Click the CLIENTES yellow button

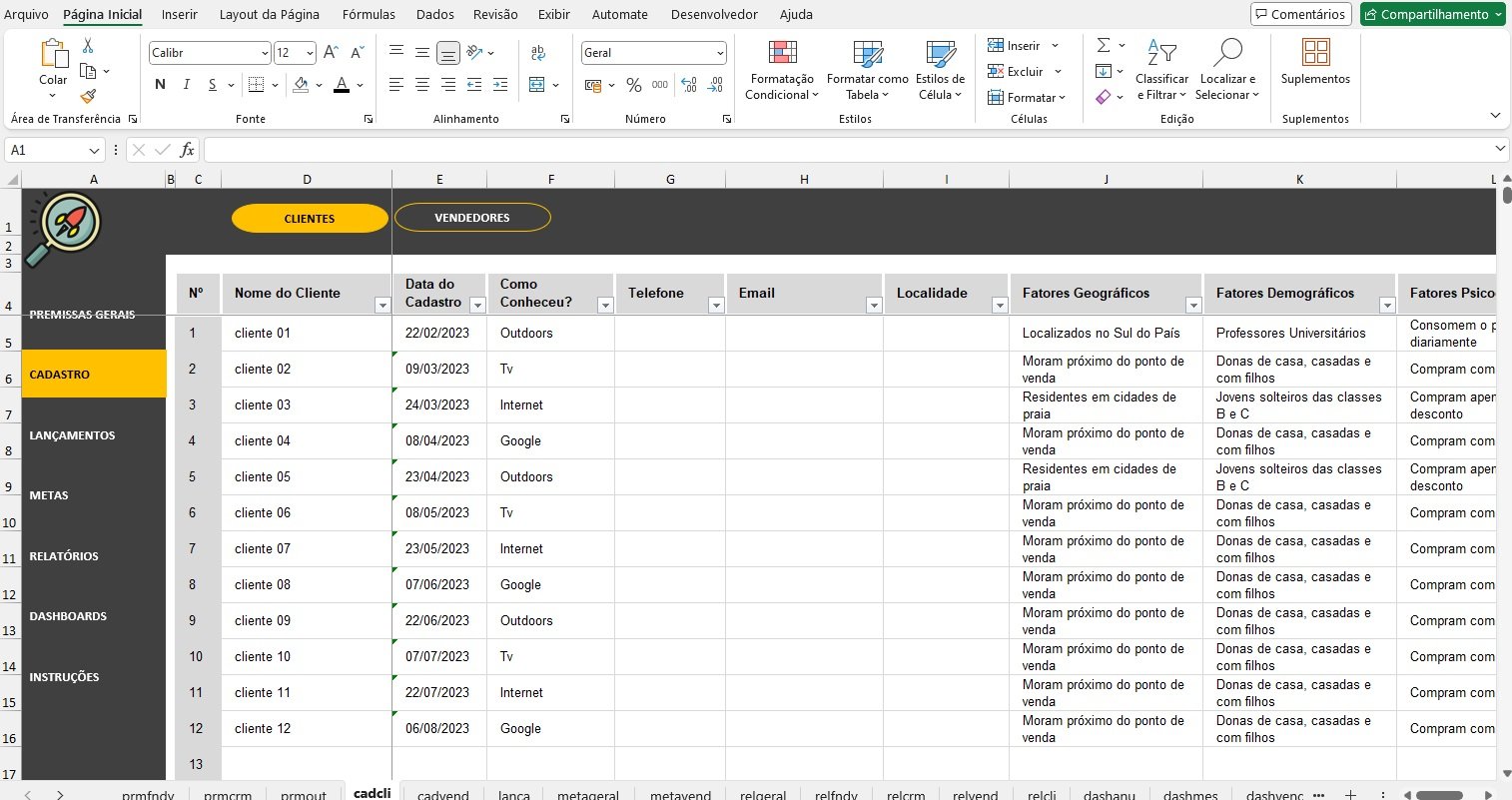tap(310, 219)
